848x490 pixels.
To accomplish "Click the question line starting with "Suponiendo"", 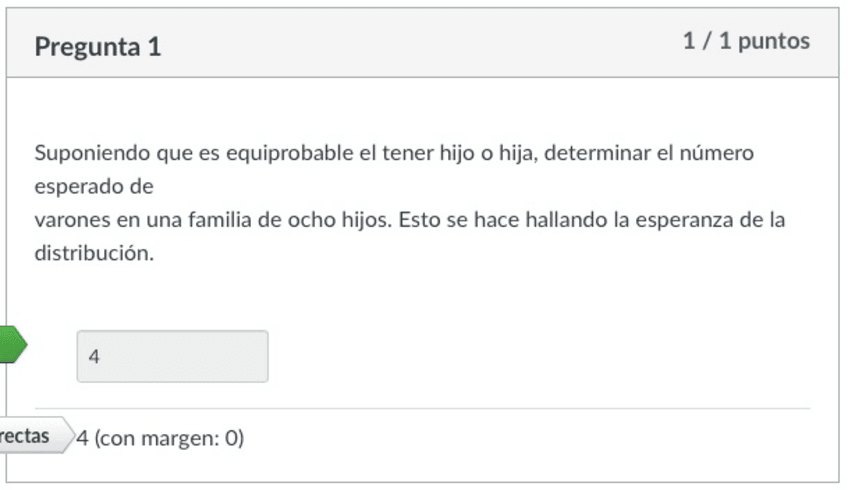I will (394, 154).
